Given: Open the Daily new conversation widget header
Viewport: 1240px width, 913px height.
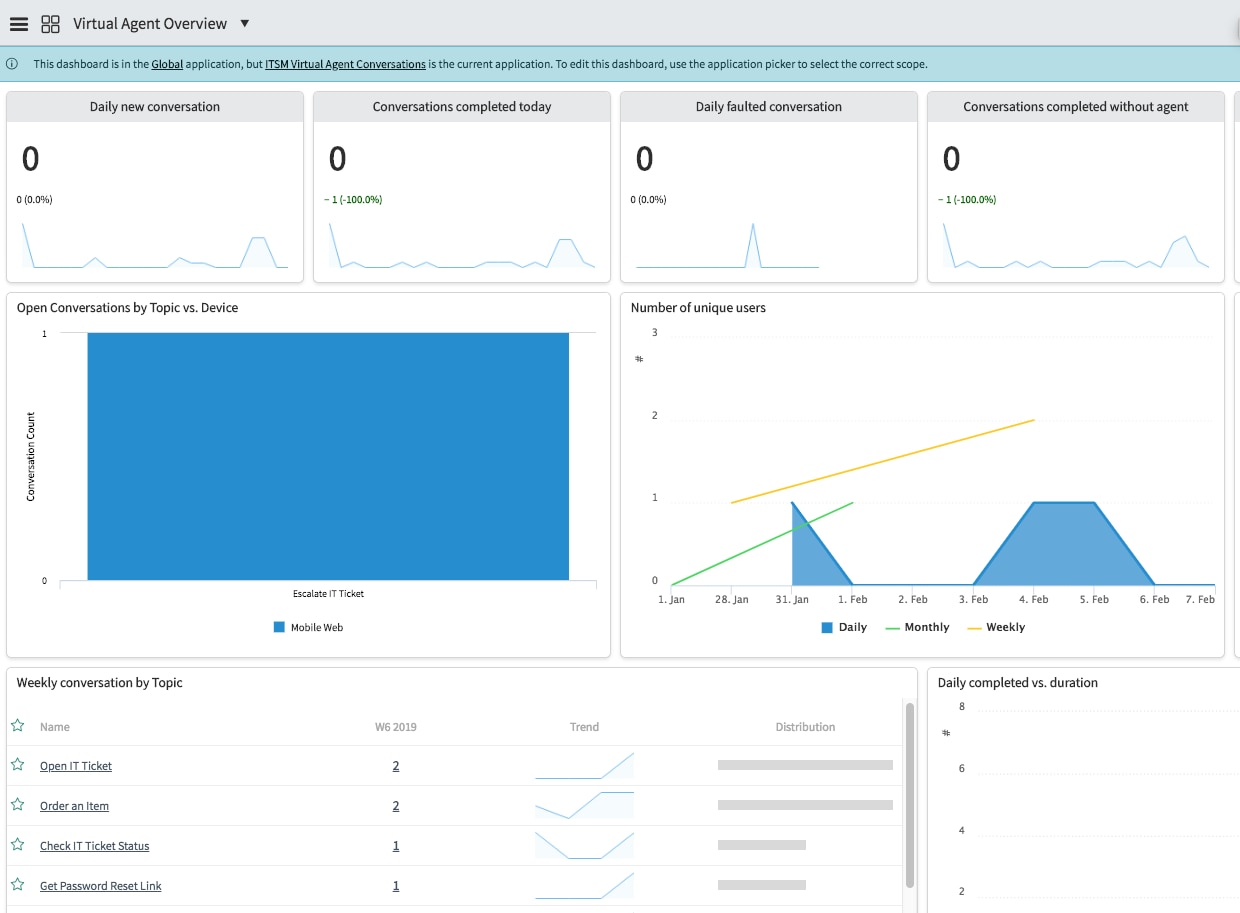Looking at the screenshot, I should tap(155, 107).
